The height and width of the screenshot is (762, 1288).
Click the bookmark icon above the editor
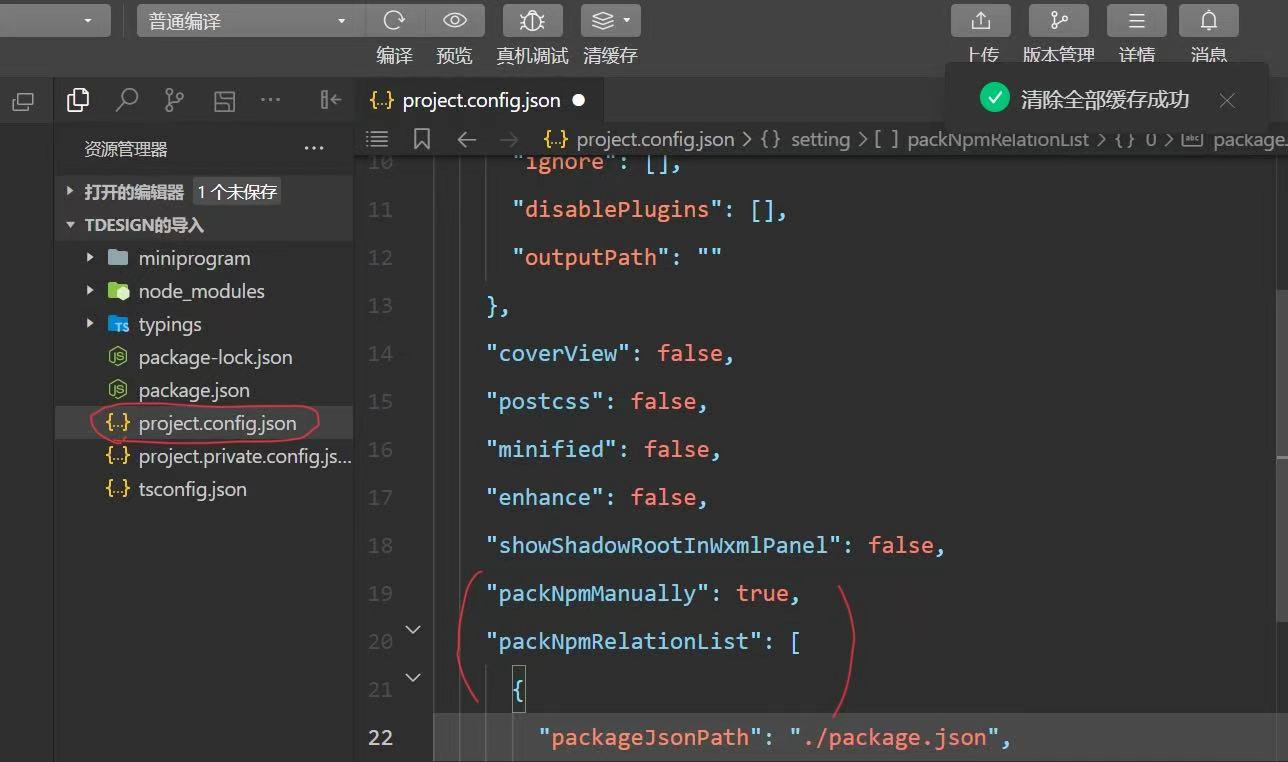[x=421, y=138]
